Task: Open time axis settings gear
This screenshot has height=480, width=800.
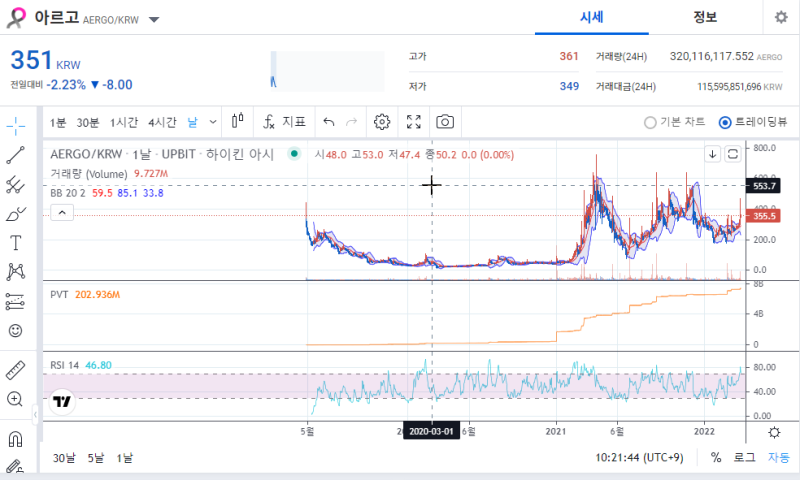Action: pyautogui.click(x=774, y=433)
